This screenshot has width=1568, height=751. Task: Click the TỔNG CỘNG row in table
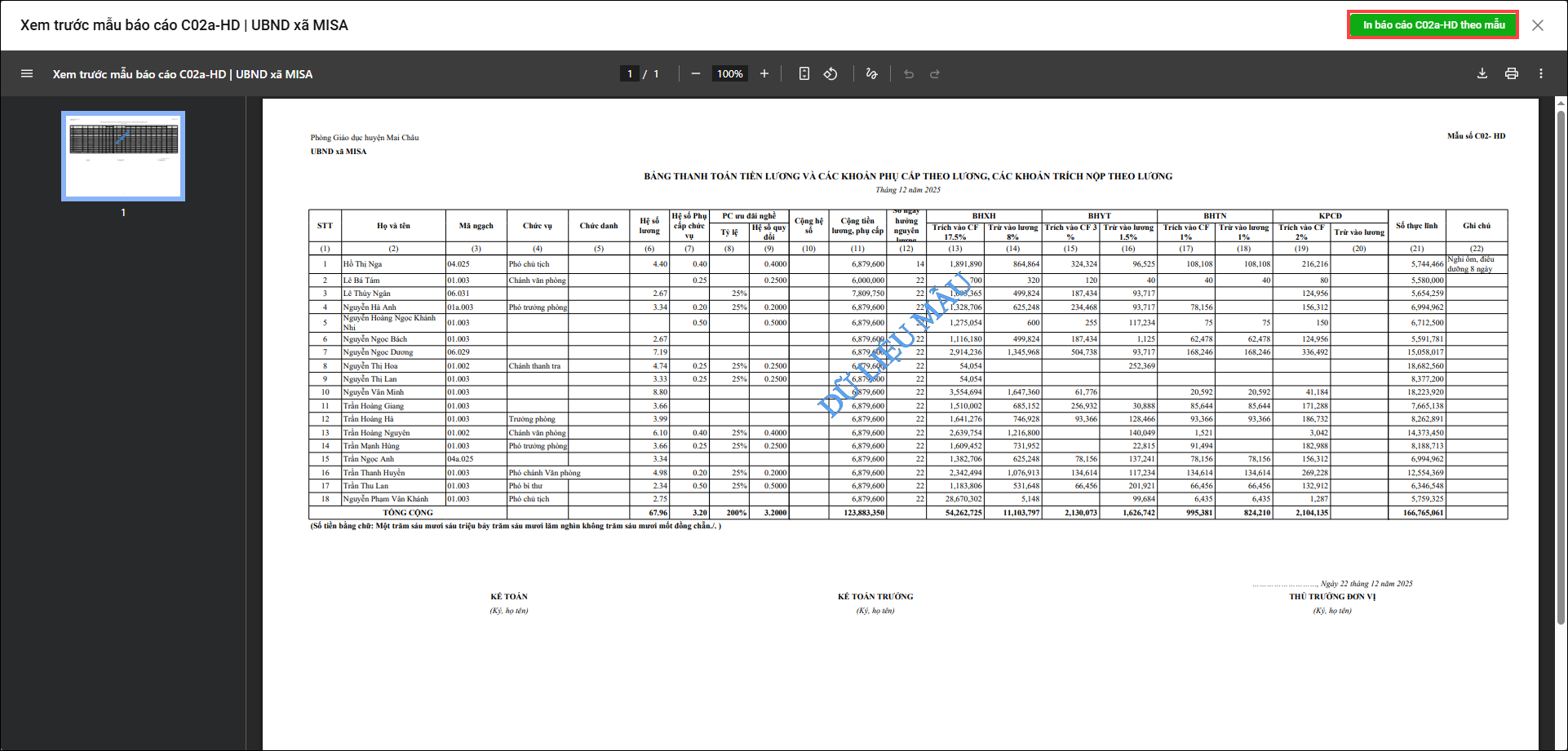408,513
